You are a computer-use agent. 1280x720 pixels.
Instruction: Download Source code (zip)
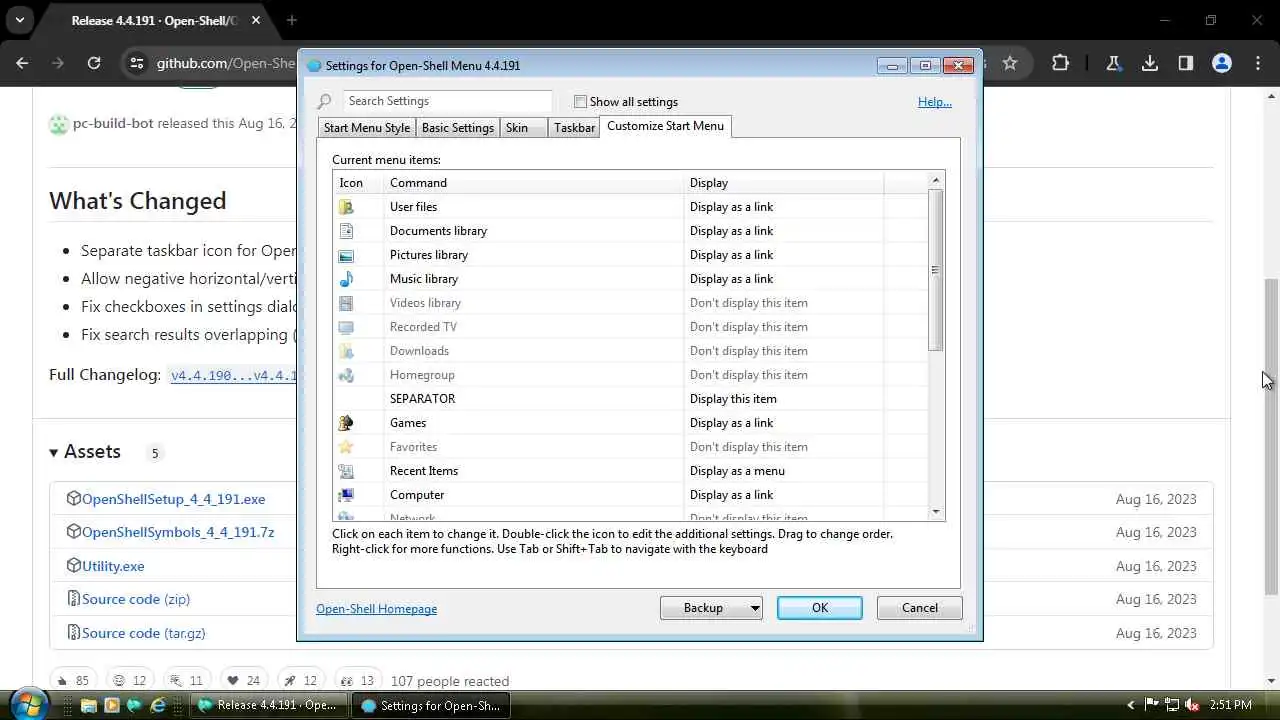[x=136, y=599]
